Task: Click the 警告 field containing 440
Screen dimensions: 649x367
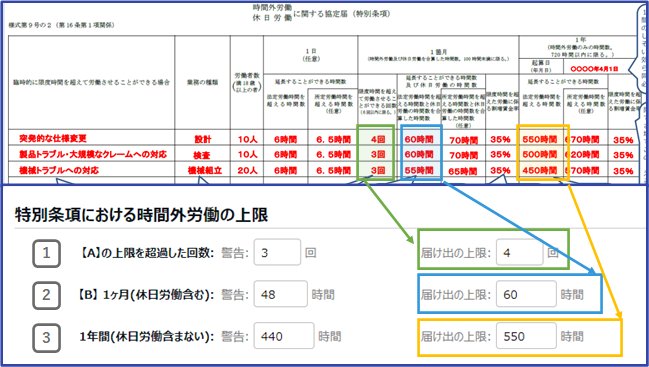Action: point(284,336)
